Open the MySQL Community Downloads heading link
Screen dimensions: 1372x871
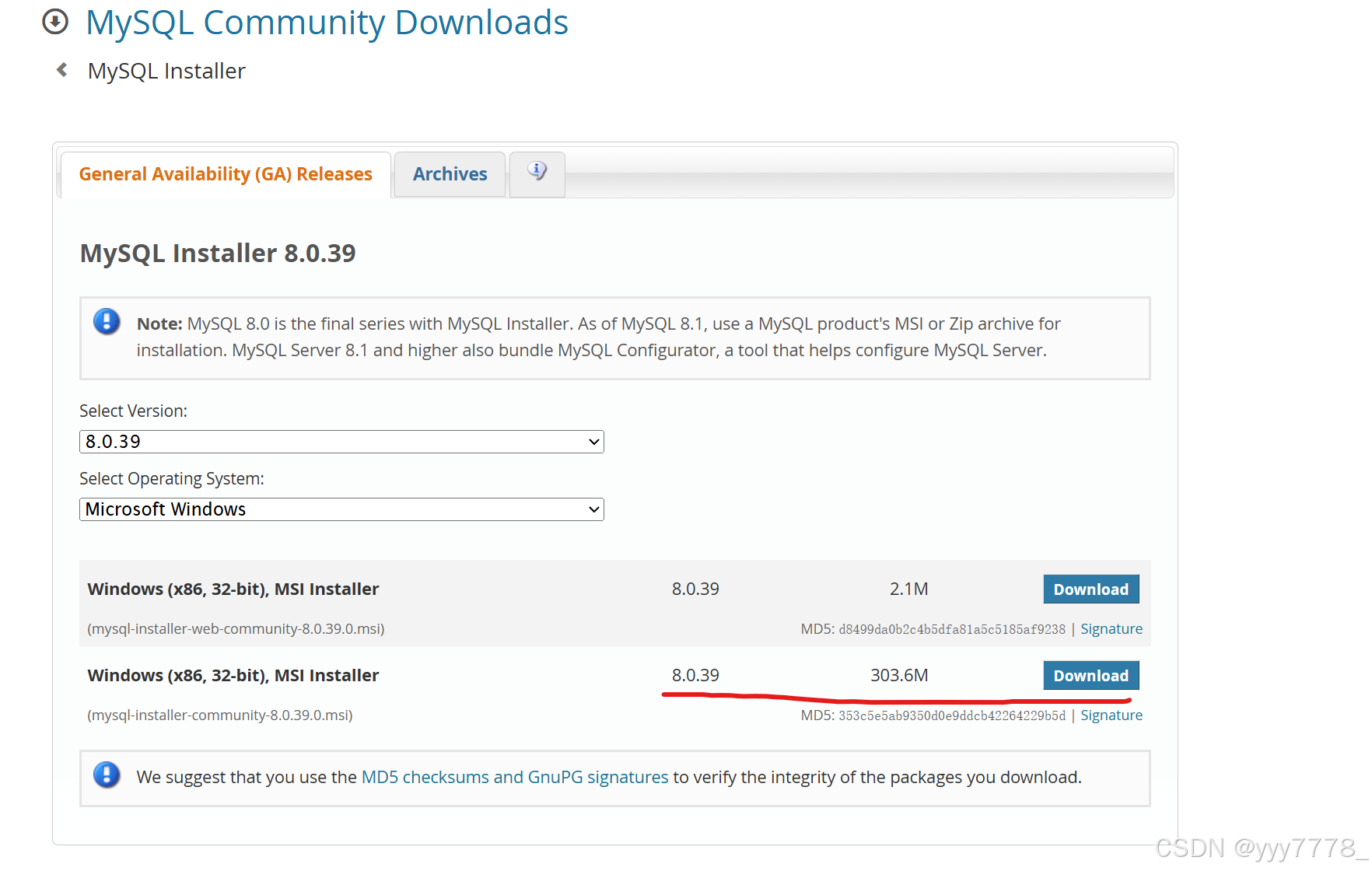(x=327, y=22)
